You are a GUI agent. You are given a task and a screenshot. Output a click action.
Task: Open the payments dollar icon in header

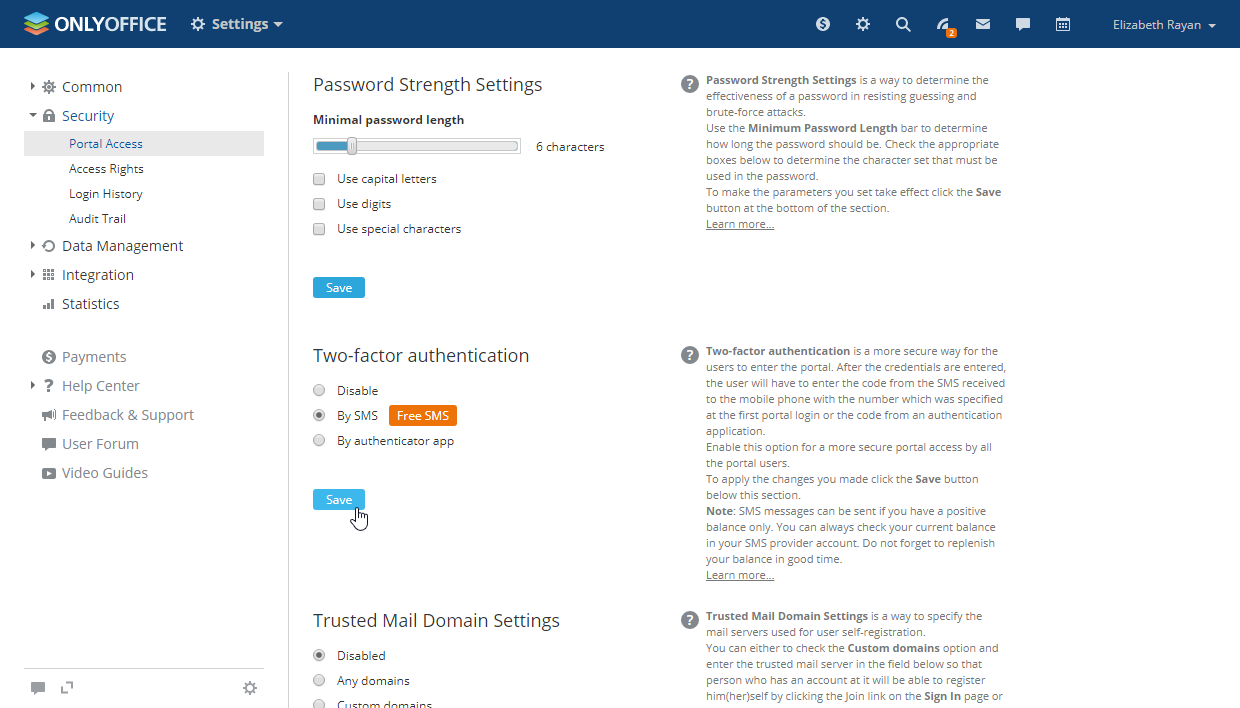[x=823, y=24]
